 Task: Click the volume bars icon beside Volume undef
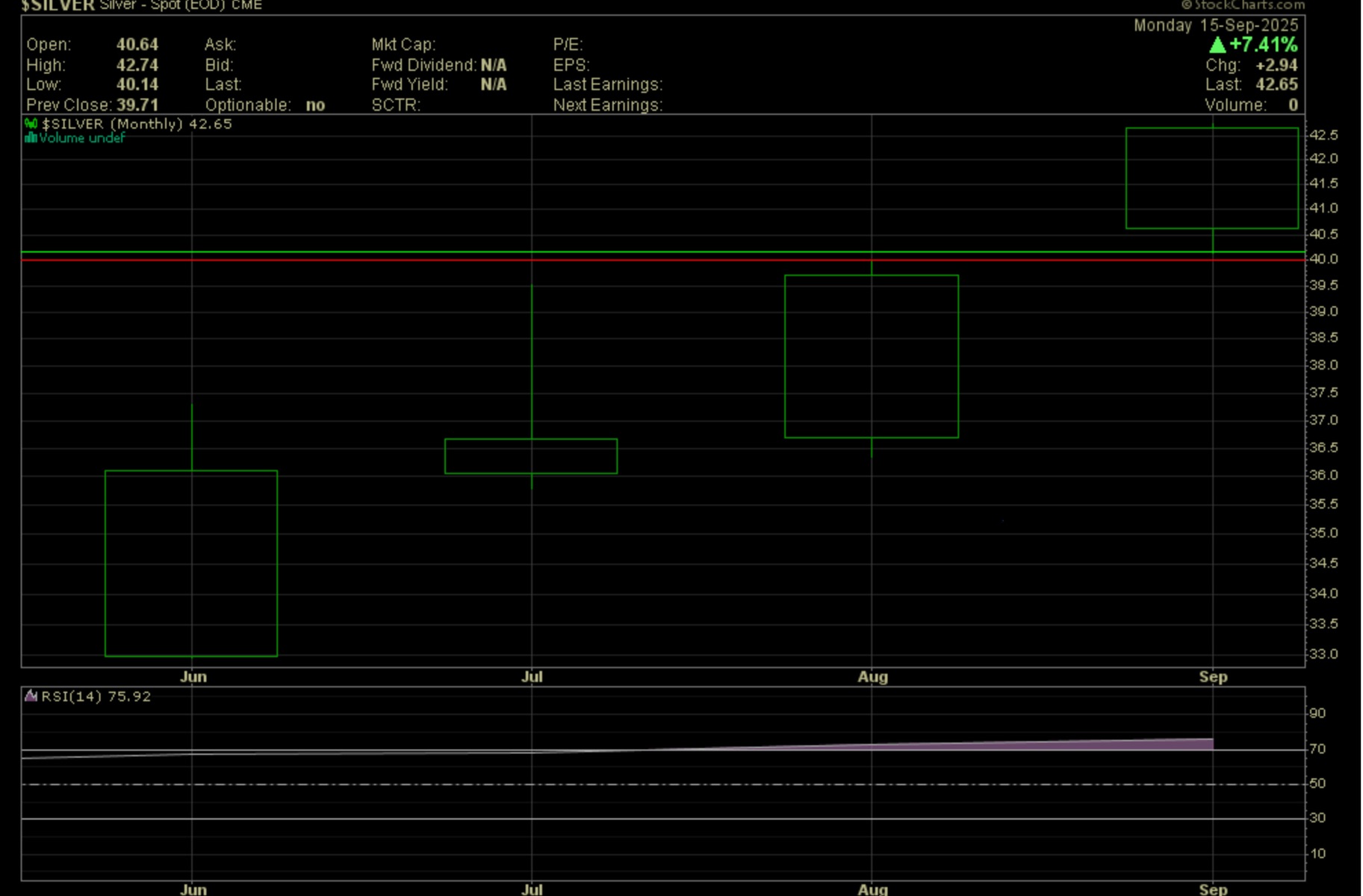(x=31, y=138)
